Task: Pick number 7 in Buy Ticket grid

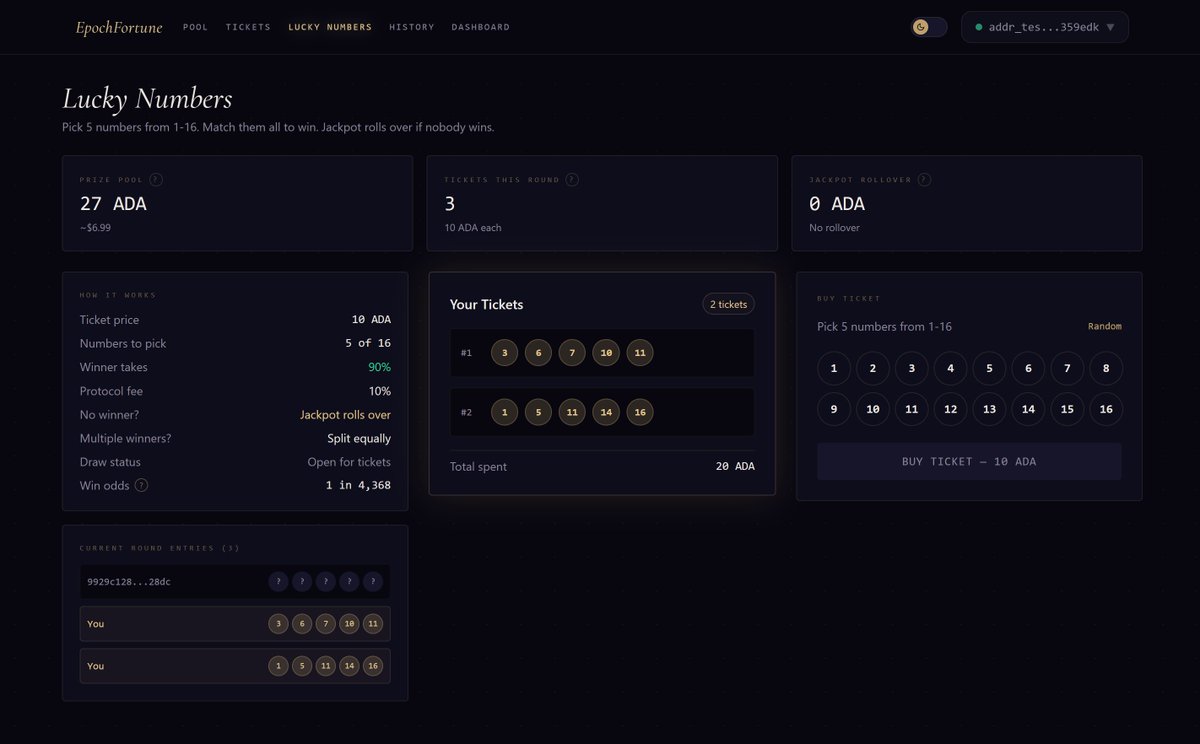Action: [x=1067, y=369]
